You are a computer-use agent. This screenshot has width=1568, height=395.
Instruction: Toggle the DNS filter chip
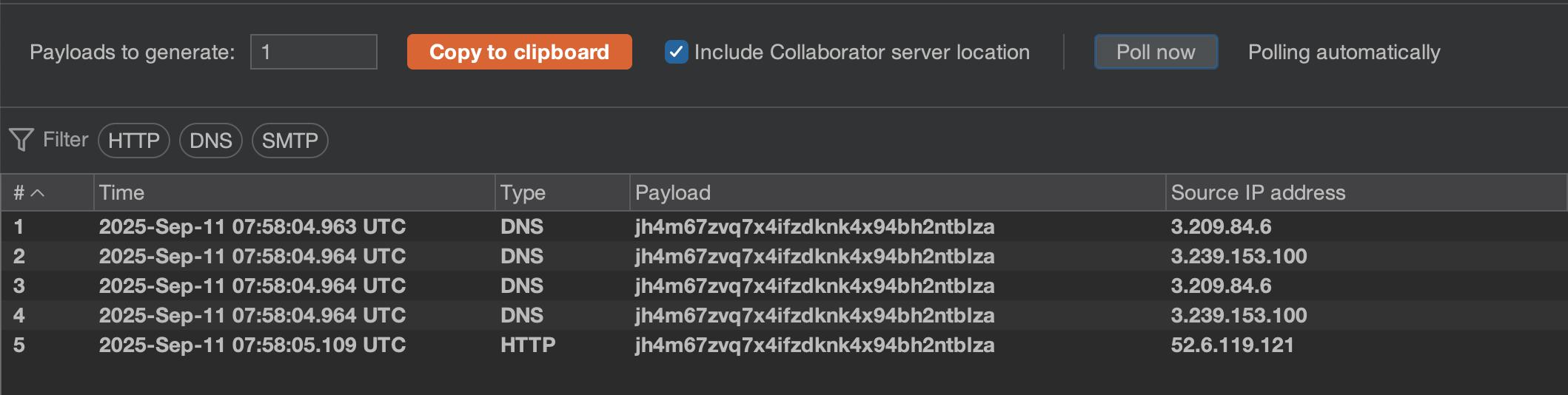[211, 141]
